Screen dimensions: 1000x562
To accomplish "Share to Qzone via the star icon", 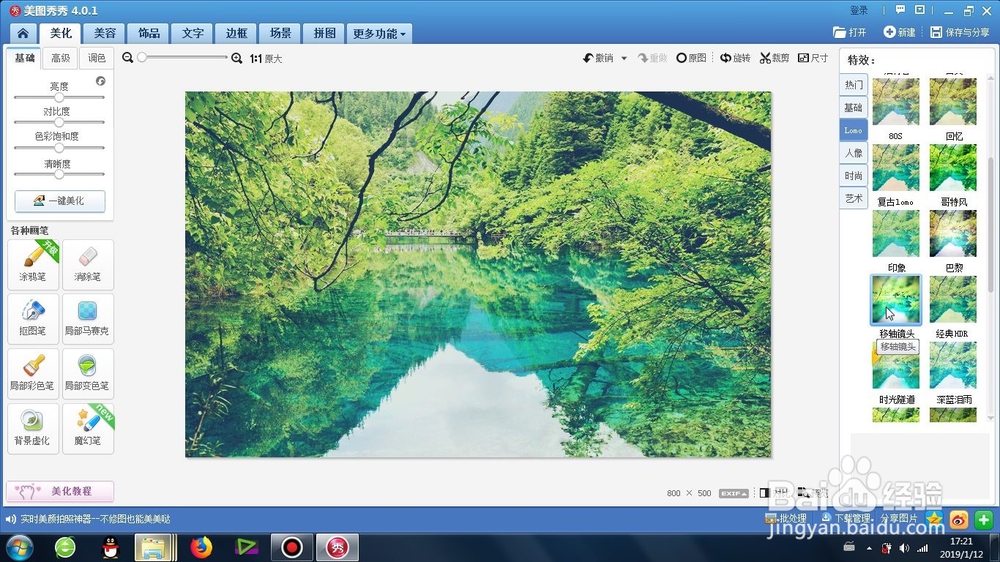I will pos(934,519).
